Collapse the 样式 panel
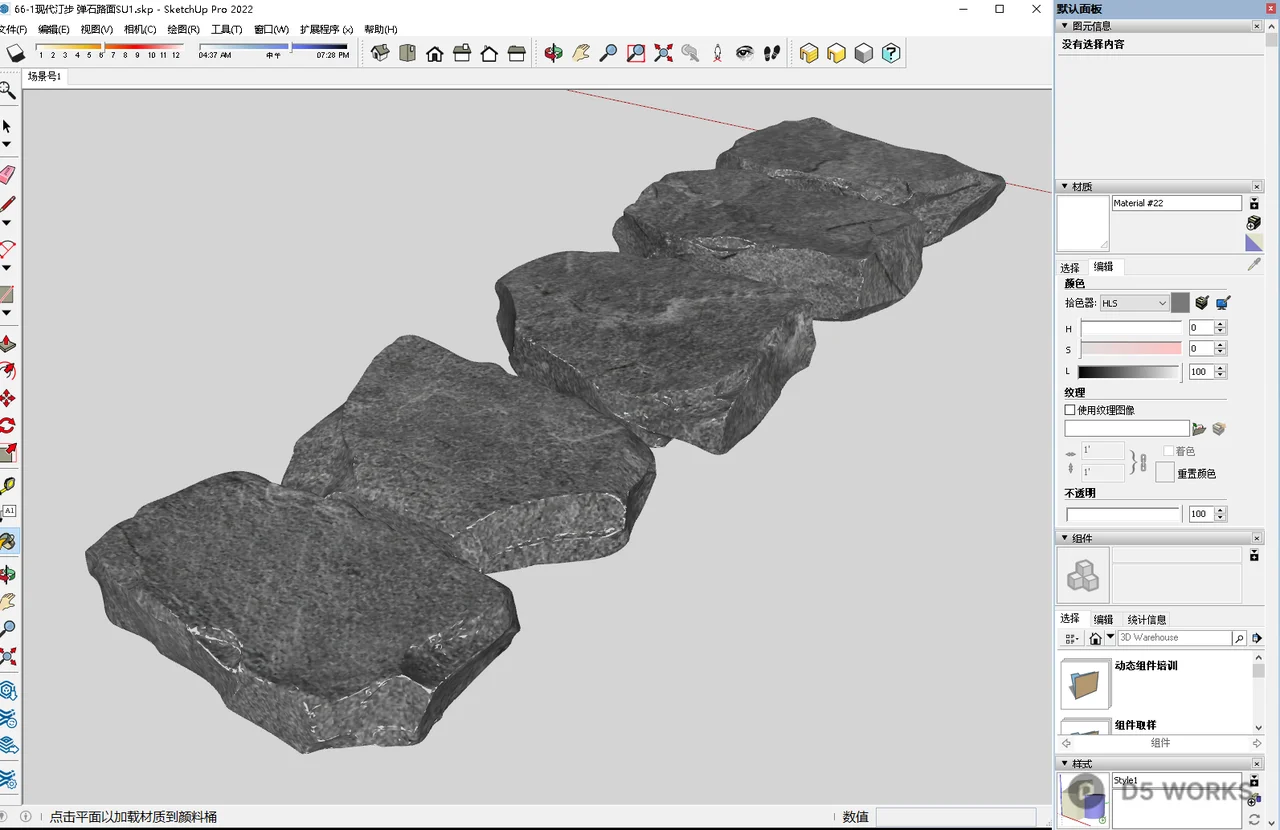This screenshot has width=1280, height=830. click(x=1064, y=764)
